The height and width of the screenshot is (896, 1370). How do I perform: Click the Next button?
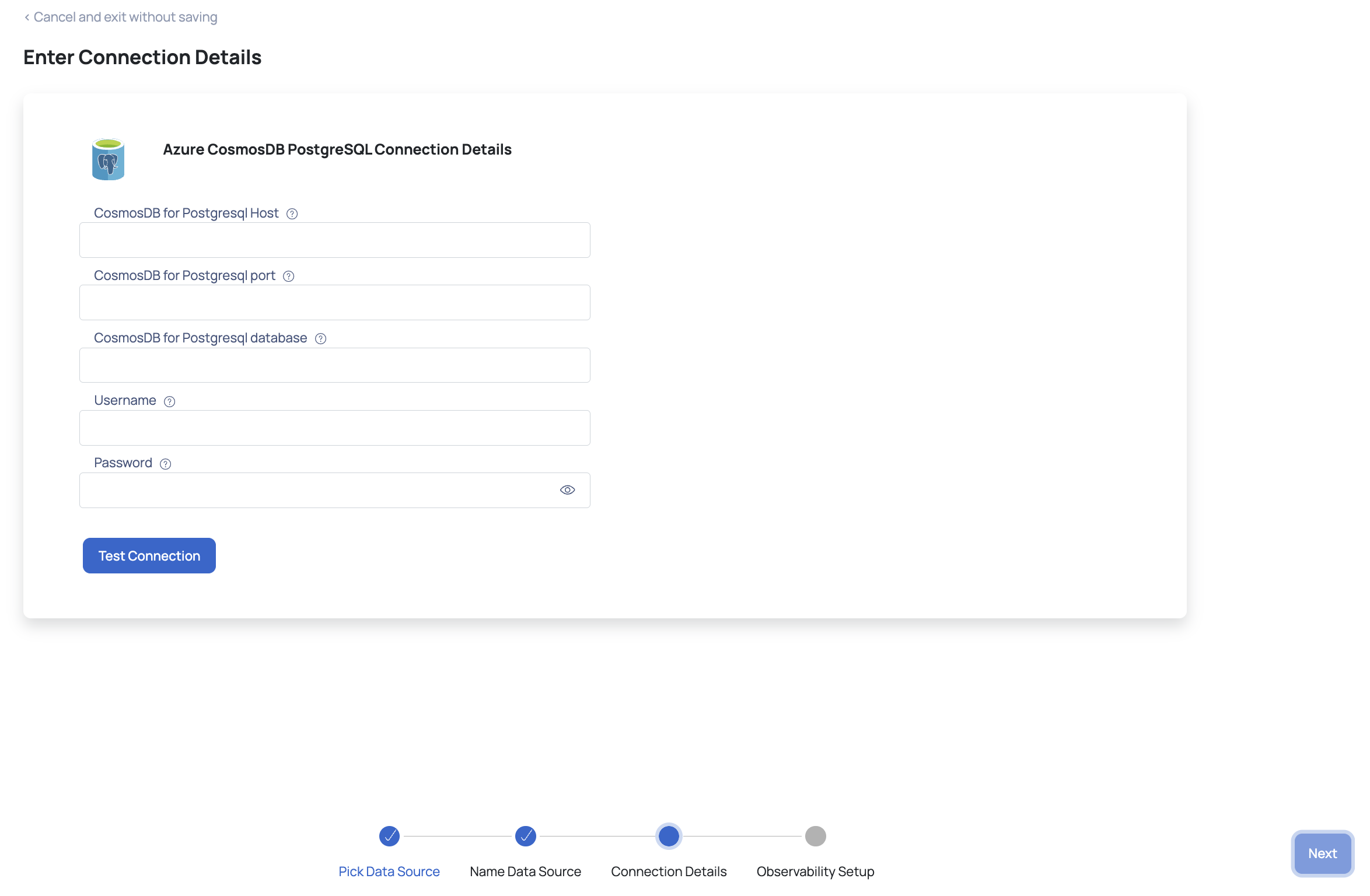(x=1323, y=853)
